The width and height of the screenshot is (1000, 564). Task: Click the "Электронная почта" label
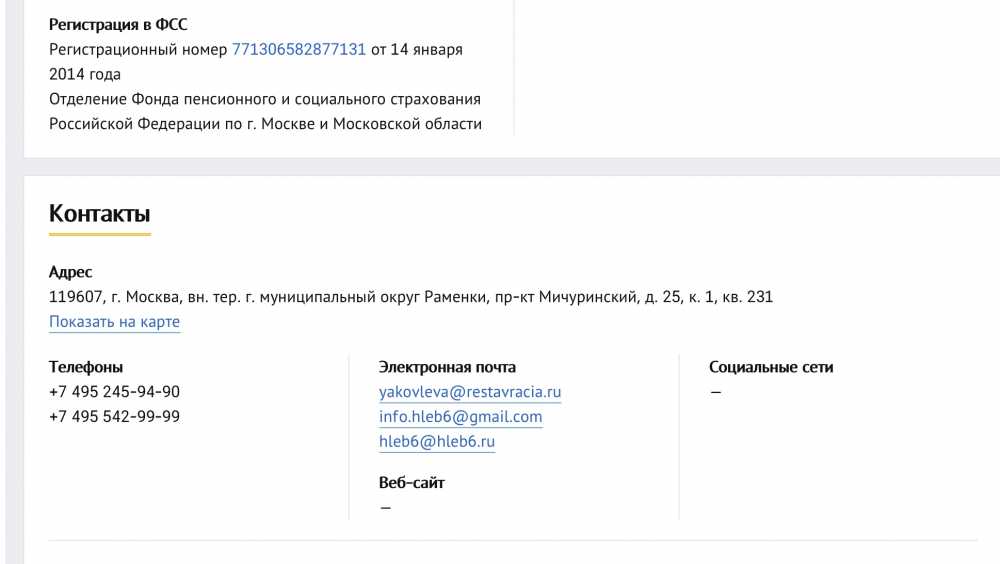(x=447, y=367)
